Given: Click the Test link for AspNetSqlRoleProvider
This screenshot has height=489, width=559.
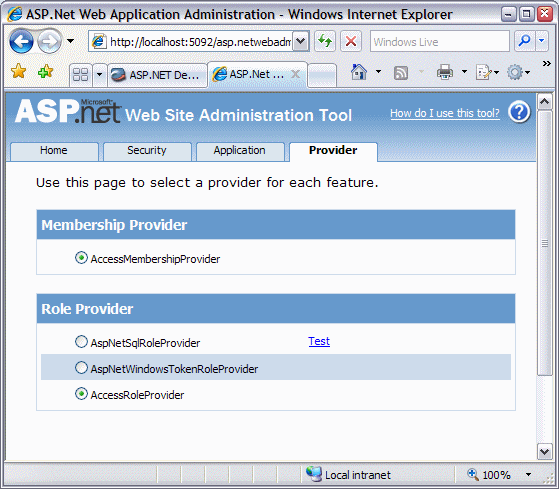Looking at the screenshot, I should click(319, 341).
